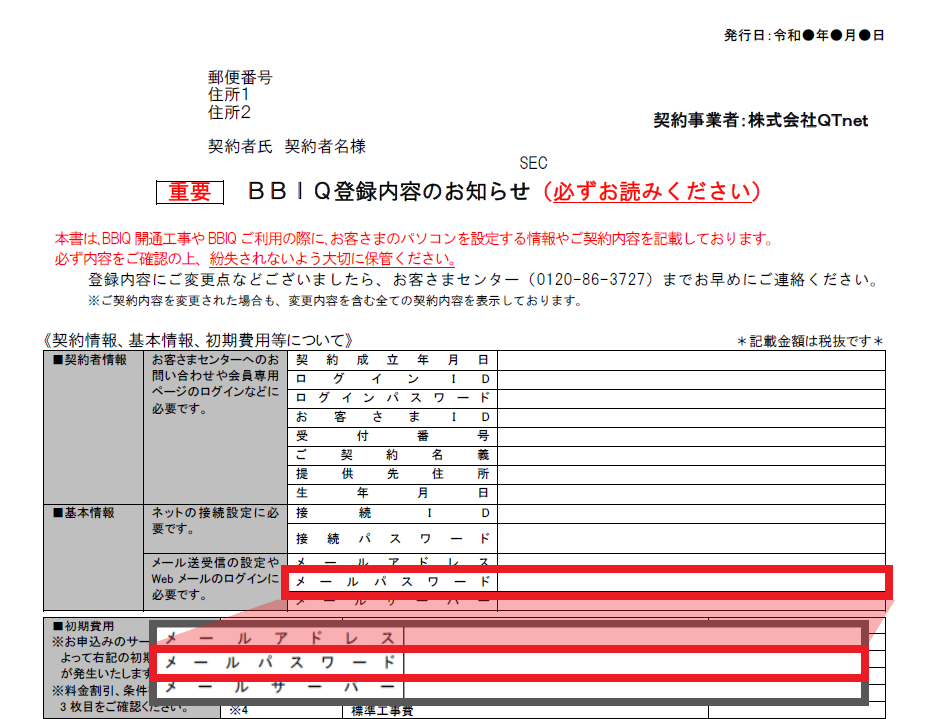Select the 生年月日 row label
Screen dimensions: 931x719
(x=392, y=493)
